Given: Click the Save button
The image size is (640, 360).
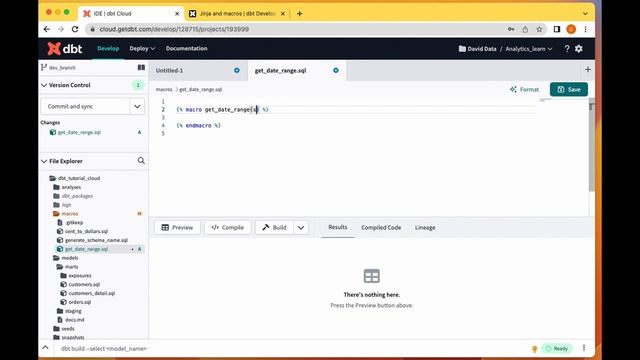Looking at the screenshot, I should [x=569, y=89].
